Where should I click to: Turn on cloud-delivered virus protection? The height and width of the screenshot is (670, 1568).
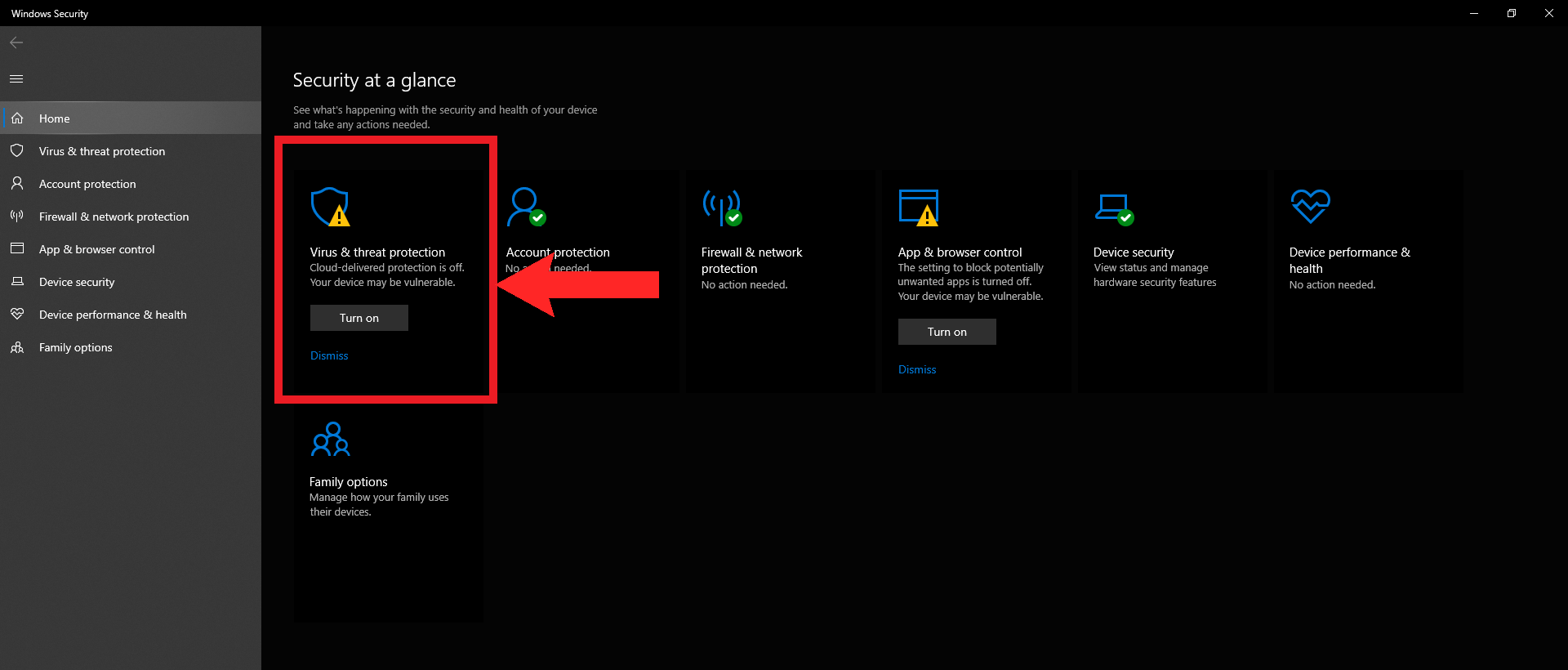click(x=359, y=318)
